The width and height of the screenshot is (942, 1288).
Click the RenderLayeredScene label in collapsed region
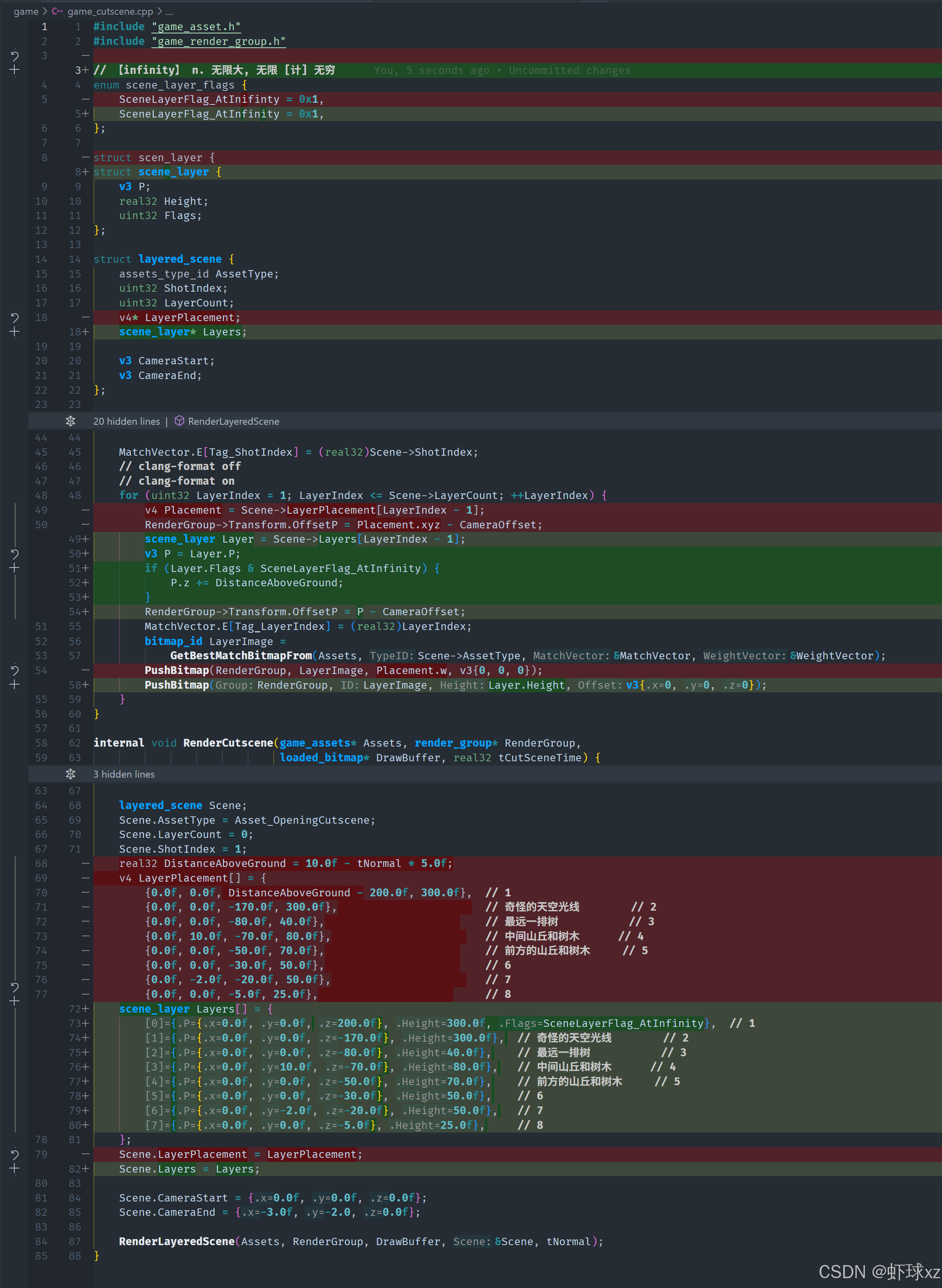click(233, 421)
